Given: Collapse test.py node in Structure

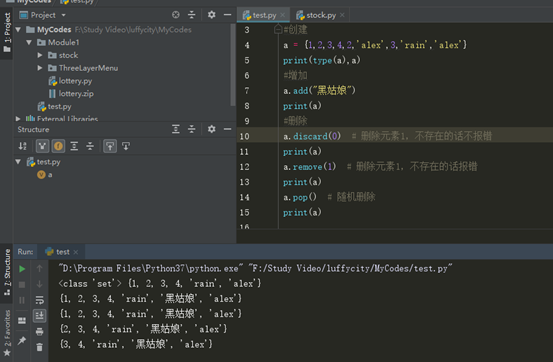Looking at the screenshot, I should 18,162.
